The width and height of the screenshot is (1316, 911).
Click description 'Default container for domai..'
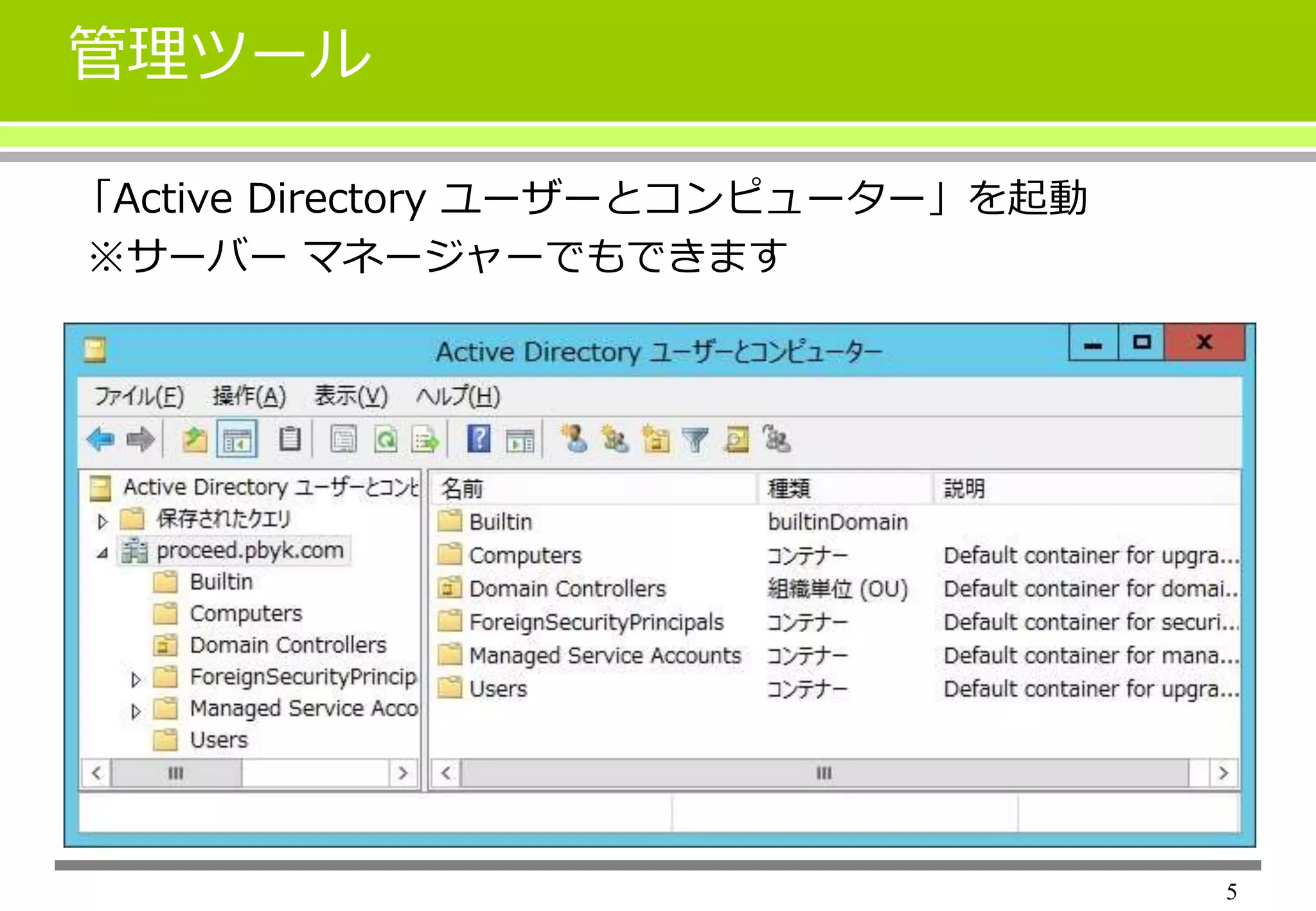(1091, 589)
